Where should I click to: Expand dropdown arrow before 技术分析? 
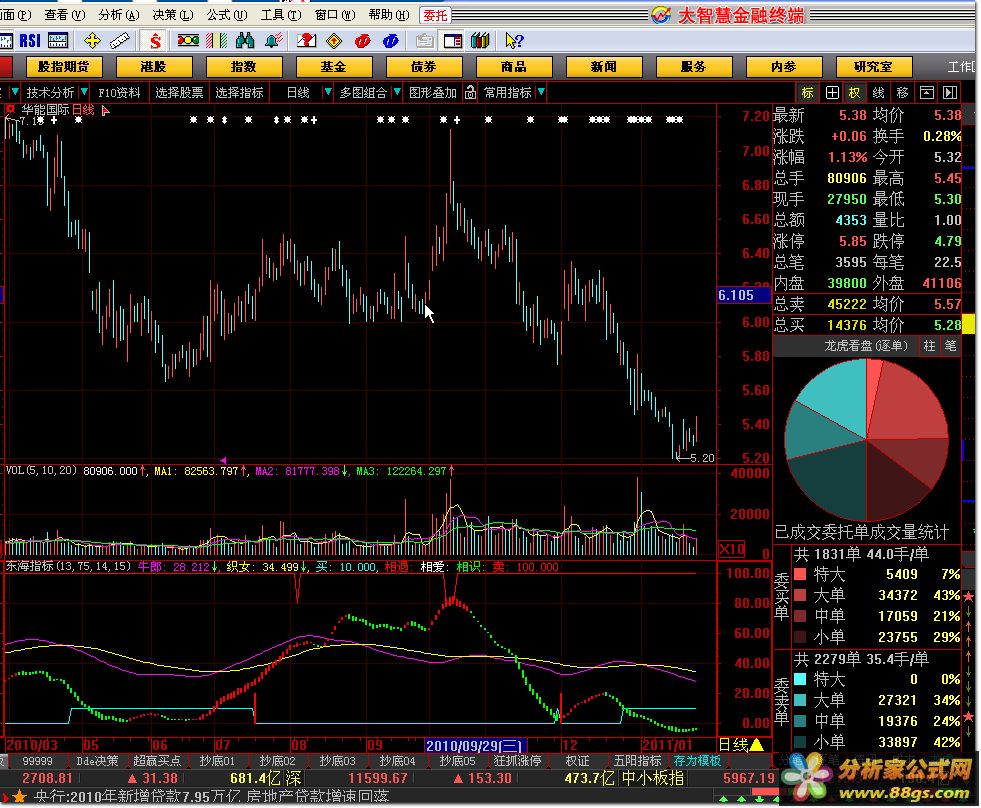coord(15,93)
